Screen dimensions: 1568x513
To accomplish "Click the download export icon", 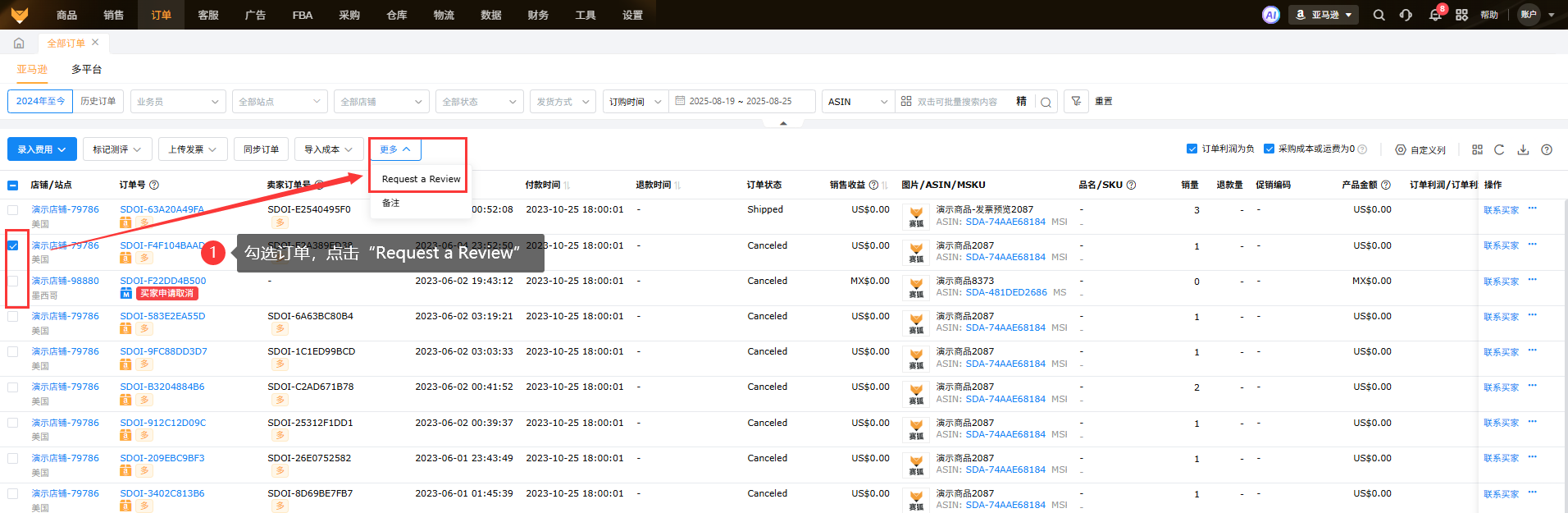I will 1523,149.
